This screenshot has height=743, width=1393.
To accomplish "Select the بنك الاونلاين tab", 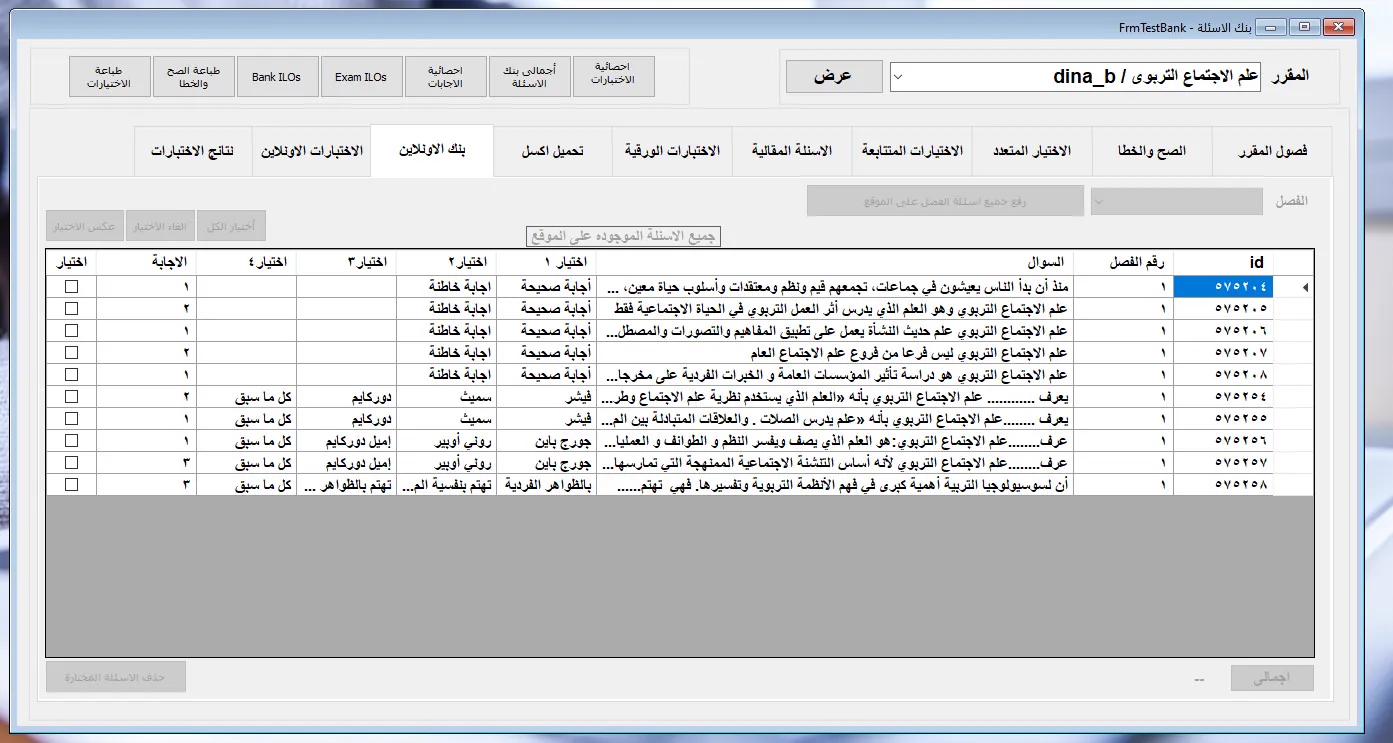I will pyautogui.click(x=432, y=151).
